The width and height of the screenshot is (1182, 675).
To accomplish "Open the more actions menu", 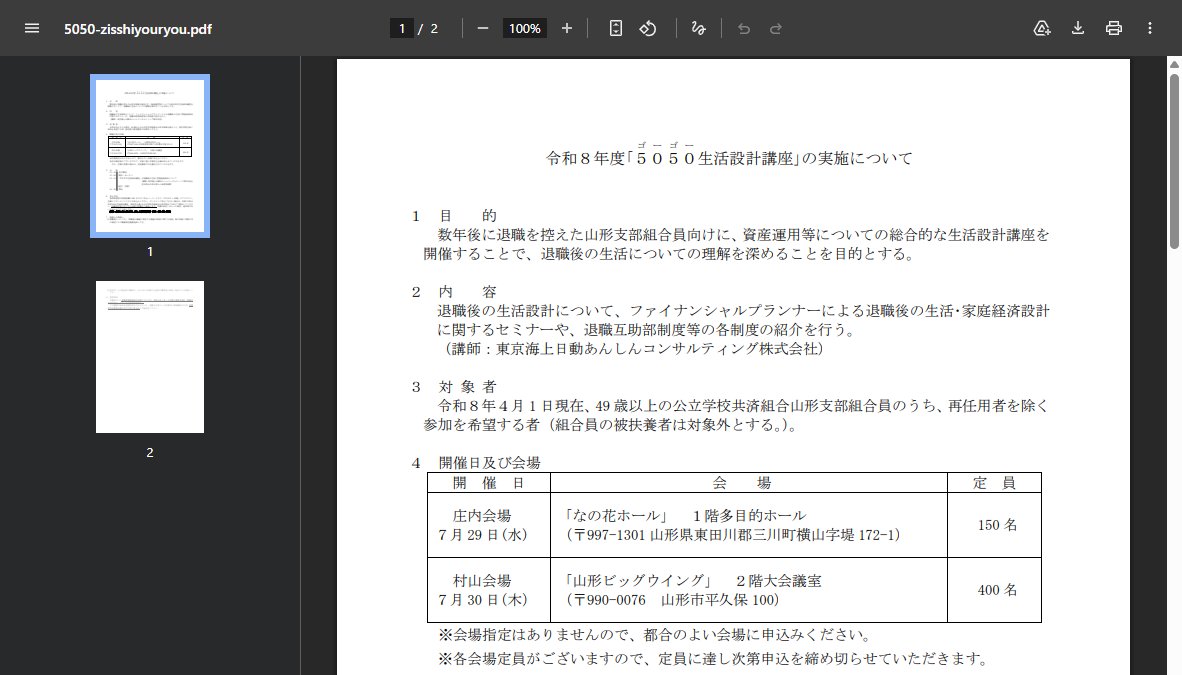I will click(x=1150, y=29).
